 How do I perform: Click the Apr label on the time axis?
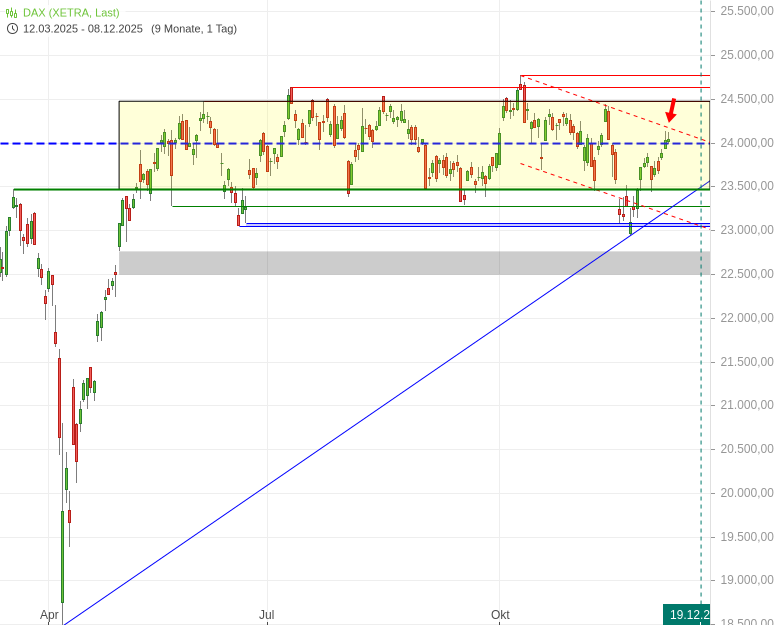(49, 614)
